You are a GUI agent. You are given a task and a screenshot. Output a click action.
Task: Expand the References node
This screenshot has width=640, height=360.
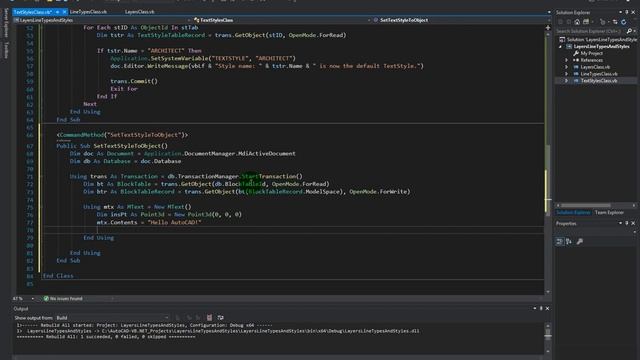(x=567, y=60)
